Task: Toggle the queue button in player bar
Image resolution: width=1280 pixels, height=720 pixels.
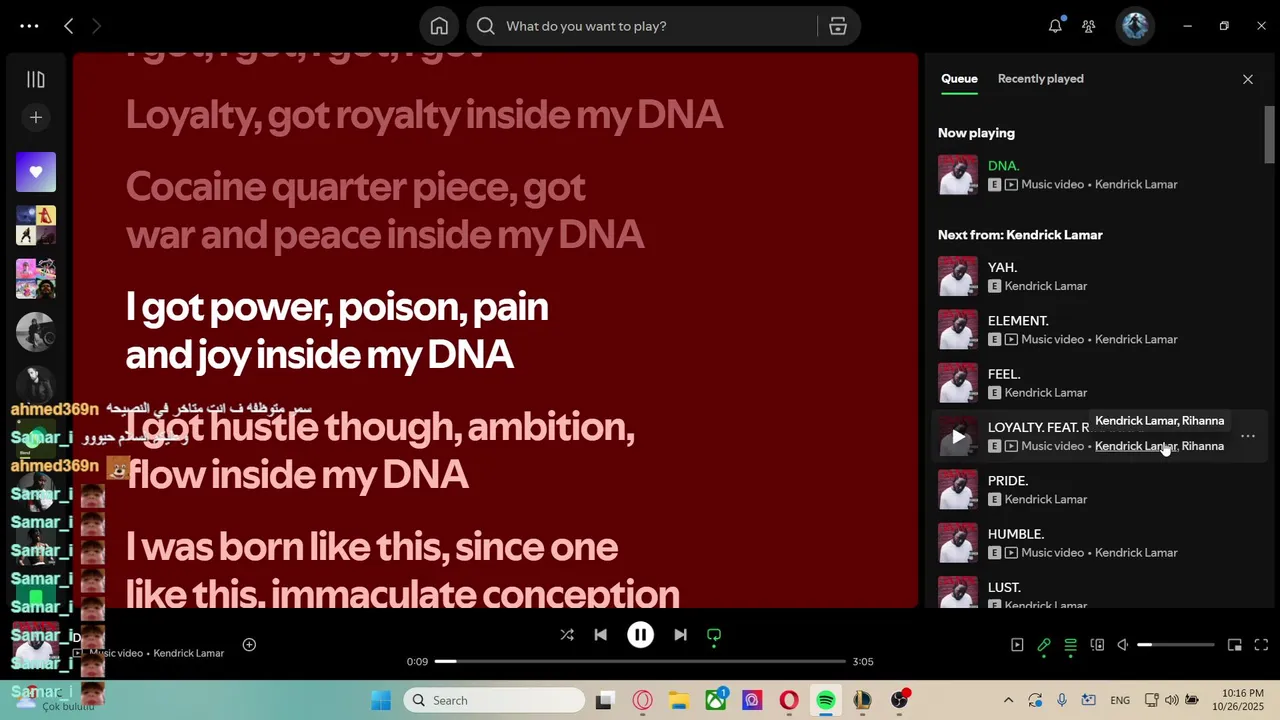Action: coord(1070,645)
